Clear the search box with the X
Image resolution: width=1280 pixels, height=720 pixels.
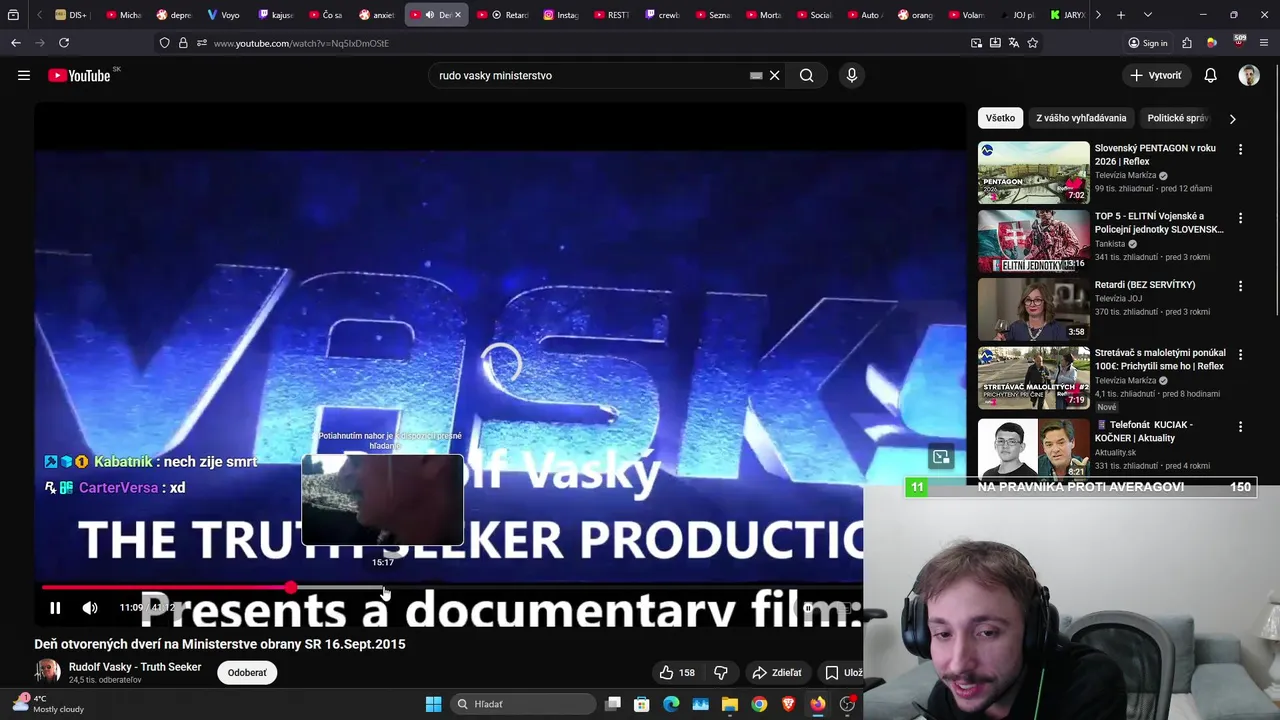774,75
